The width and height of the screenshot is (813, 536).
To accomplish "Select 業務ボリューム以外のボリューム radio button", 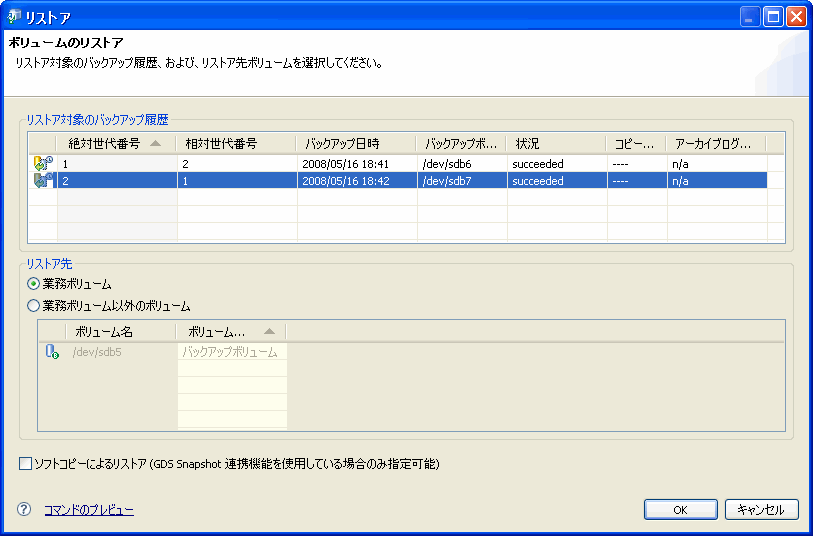I will (x=33, y=305).
